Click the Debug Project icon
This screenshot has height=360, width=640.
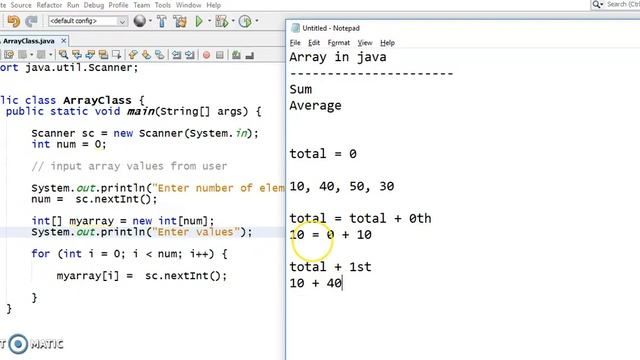(x=222, y=21)
